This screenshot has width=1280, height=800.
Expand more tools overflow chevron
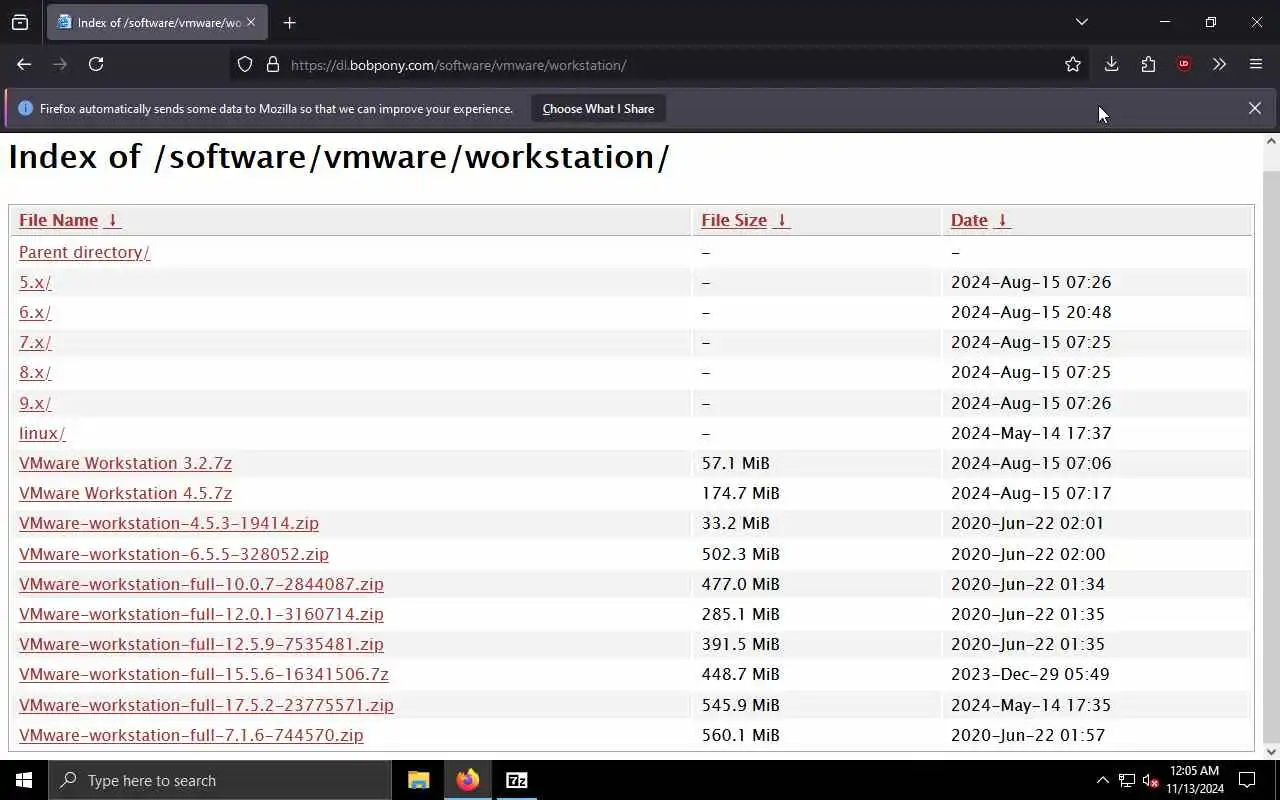[1219, 64]
